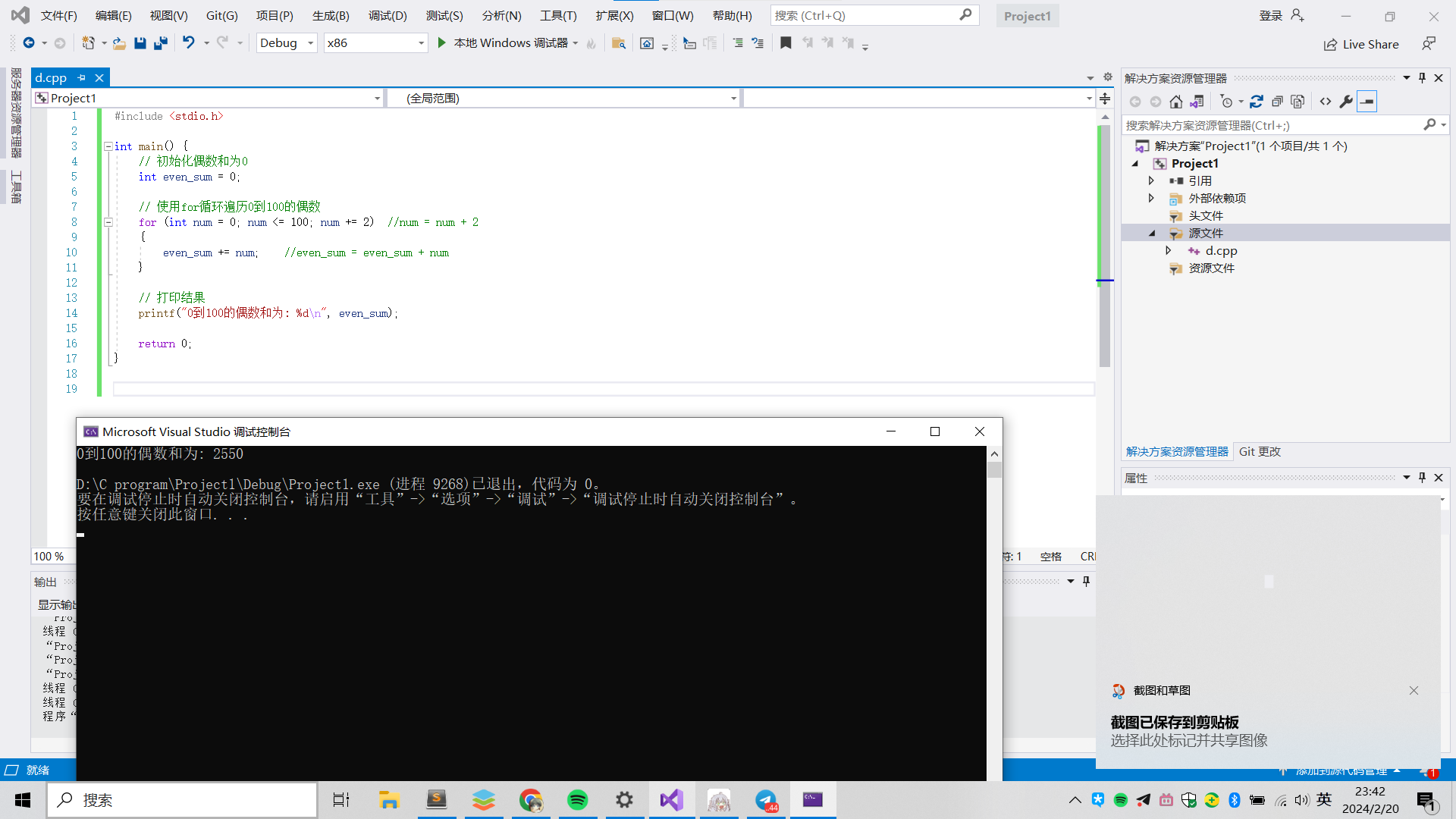Image resolution: width=1456 pixels, height=819 pixels.
Task: Expand the d.cpp file node
Action: [x=1169, y=250]
